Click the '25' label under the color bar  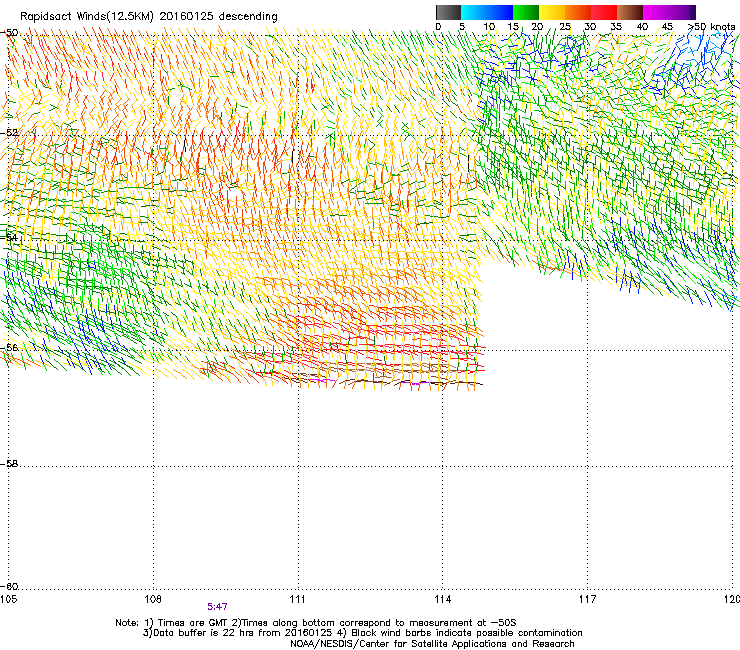click(565, 27)
